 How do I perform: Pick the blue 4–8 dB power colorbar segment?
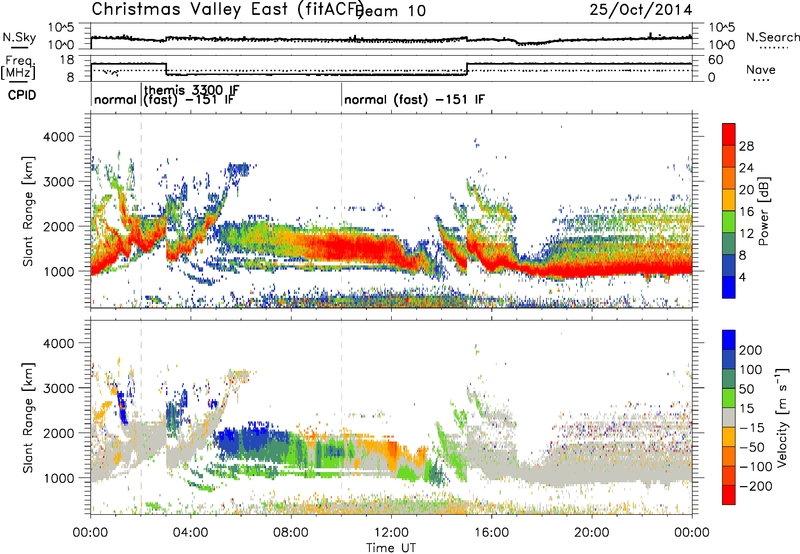(x=729, y=266)
